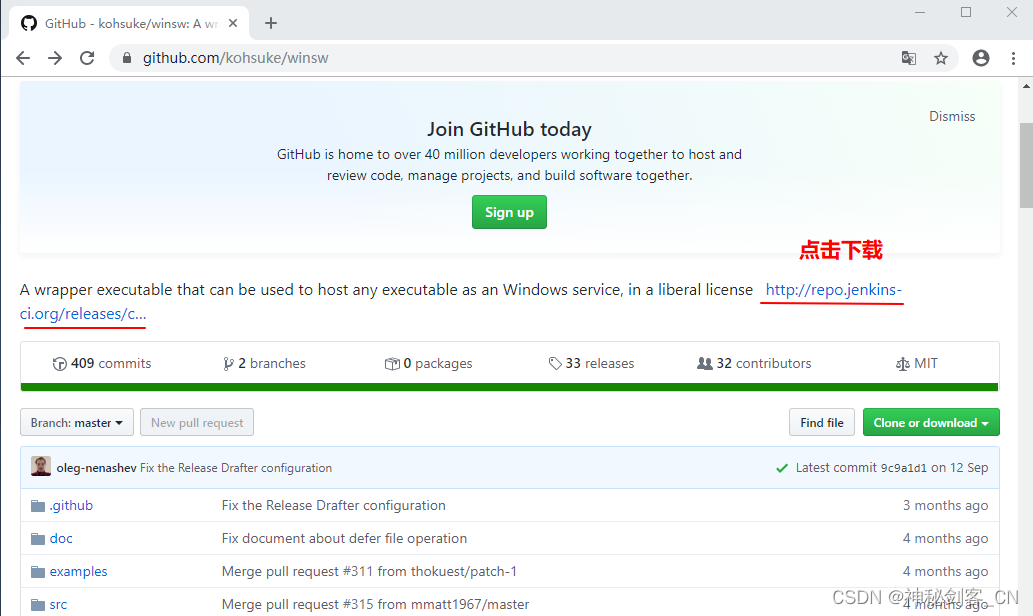Click the browser back arrow
1033x616 pixels.
pyautogui.click(x=23, y=58)
